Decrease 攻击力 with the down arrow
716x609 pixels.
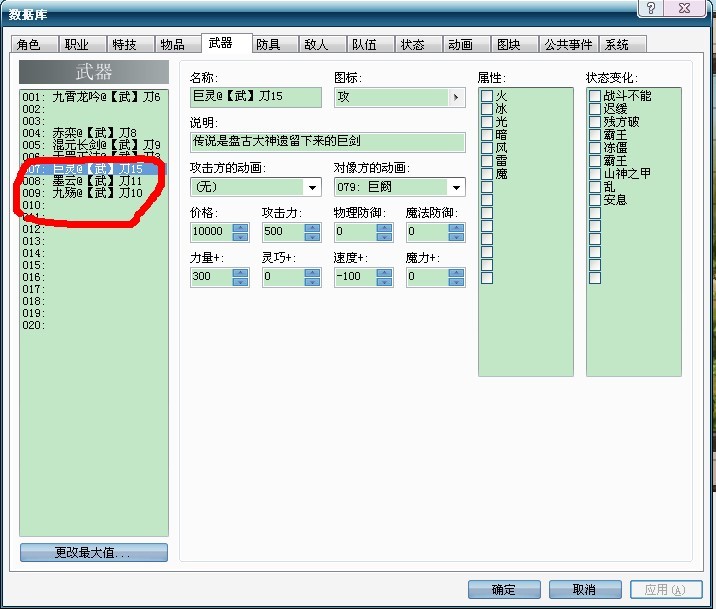pos(312,236)
